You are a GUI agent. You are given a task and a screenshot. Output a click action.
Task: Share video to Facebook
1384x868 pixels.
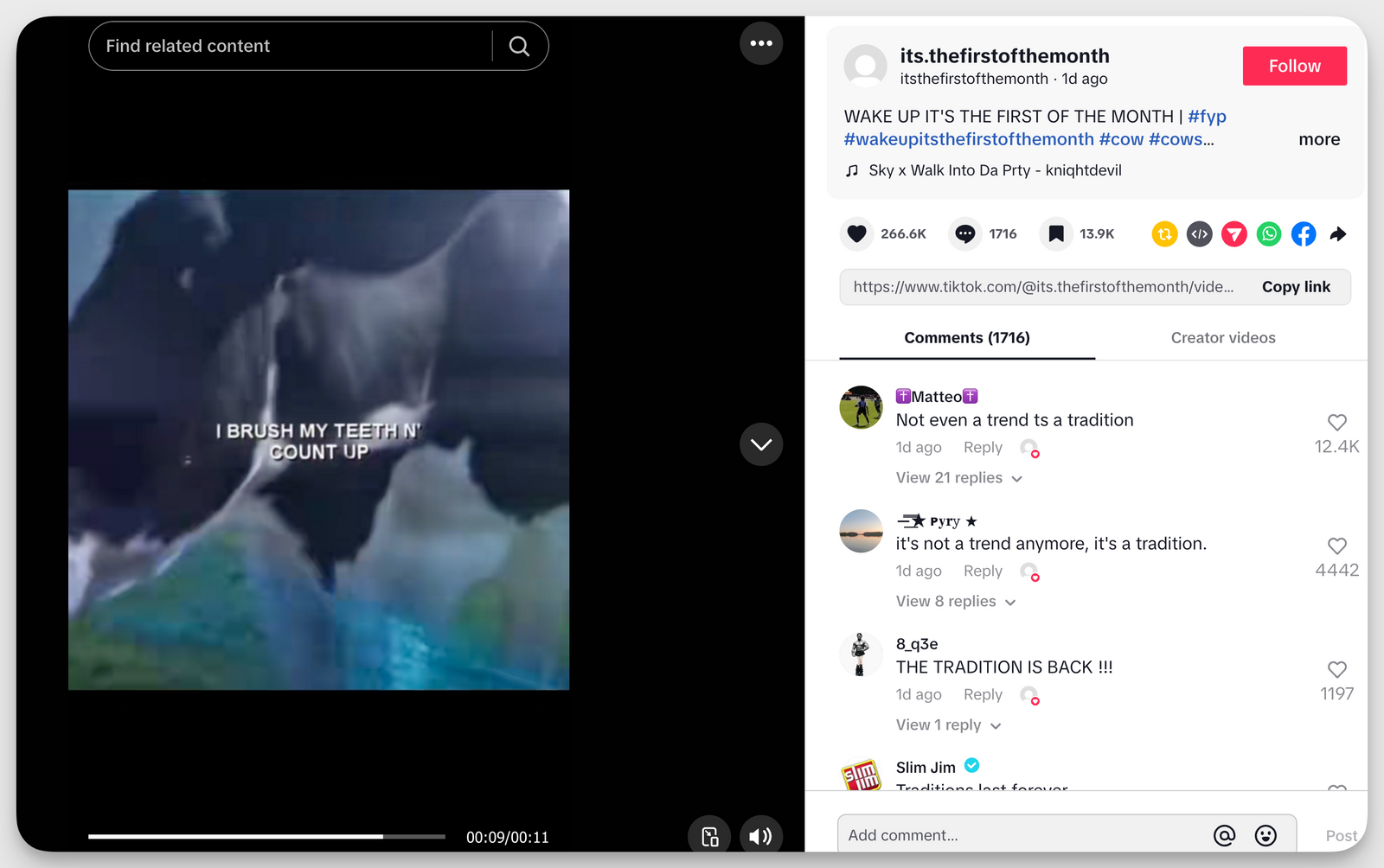tap(1303, 233)
